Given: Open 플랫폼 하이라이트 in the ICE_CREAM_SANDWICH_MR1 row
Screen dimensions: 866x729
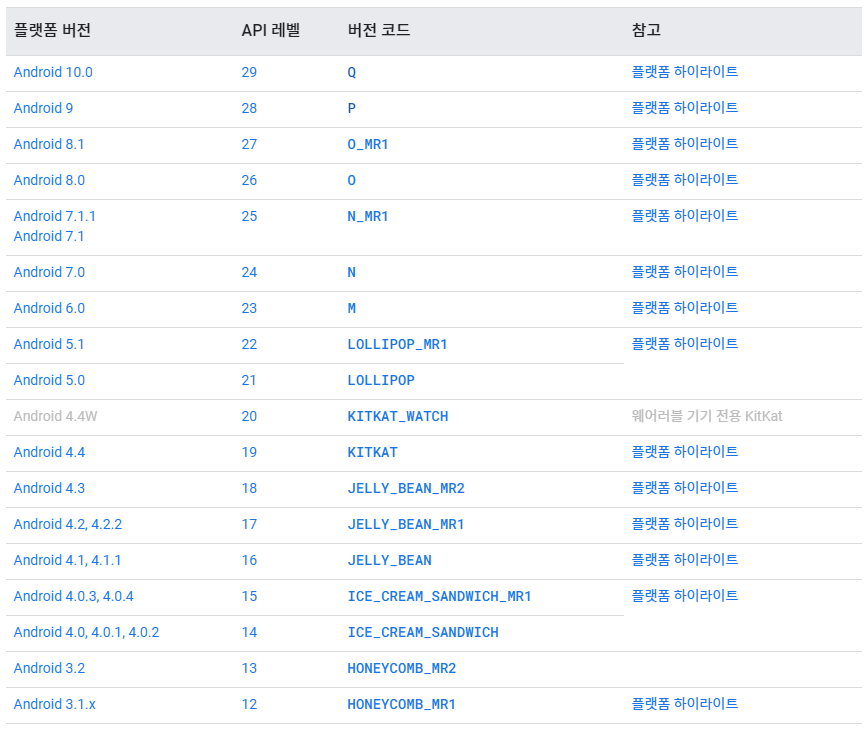Looking at the screenshot, I should (x=685, y=595).
